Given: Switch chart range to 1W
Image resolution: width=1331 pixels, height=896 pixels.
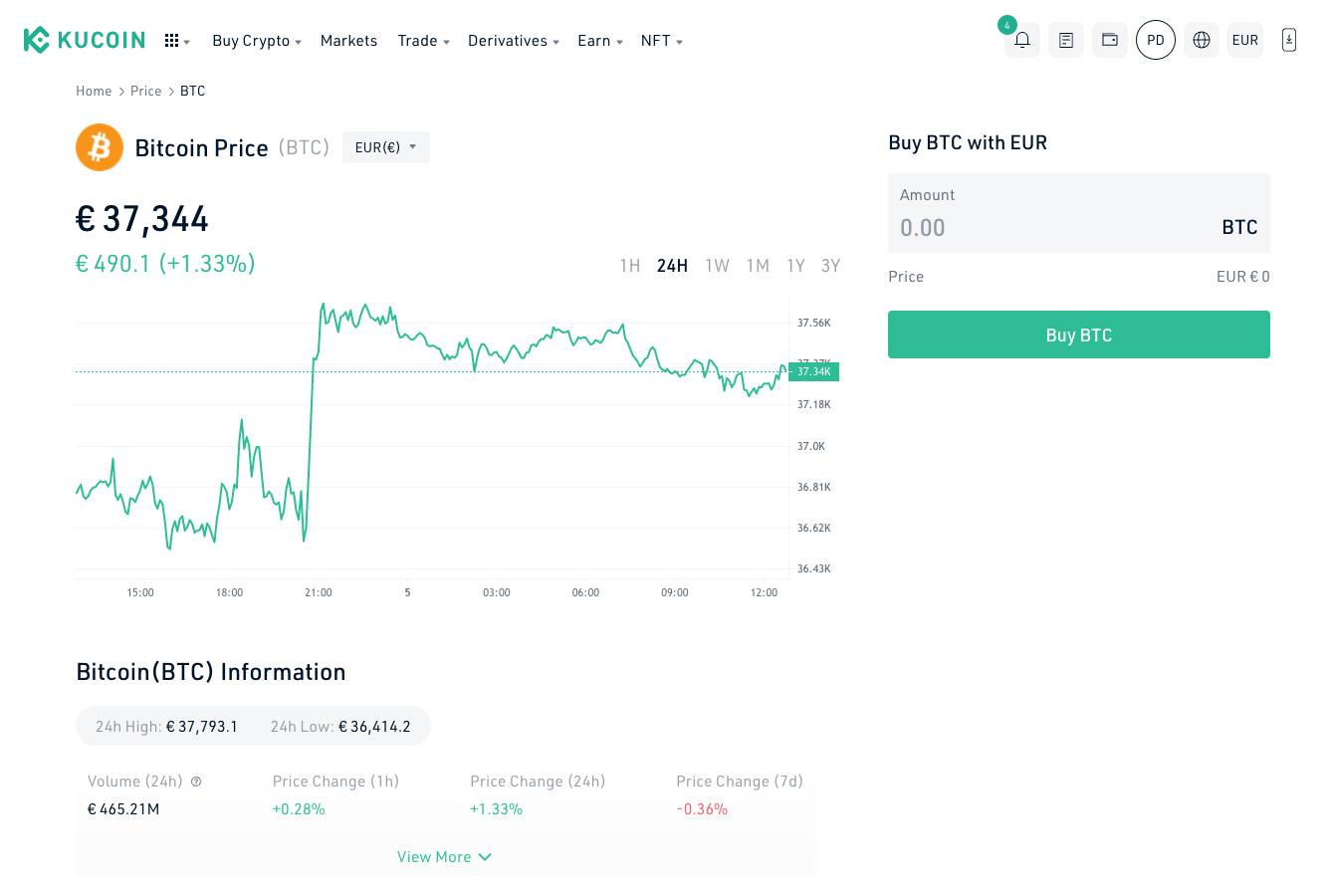Looking at the screenshot, I should click(x=717, y=265).
